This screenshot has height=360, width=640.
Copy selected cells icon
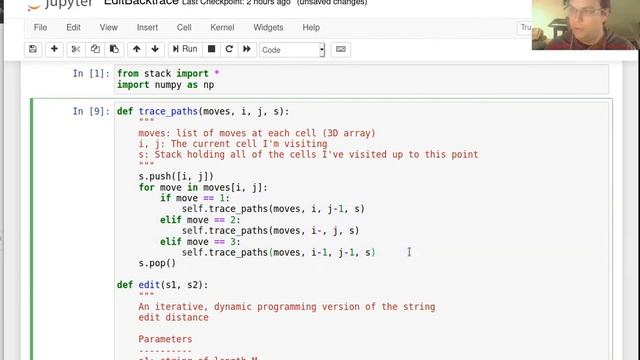click(x=95, y=49)
